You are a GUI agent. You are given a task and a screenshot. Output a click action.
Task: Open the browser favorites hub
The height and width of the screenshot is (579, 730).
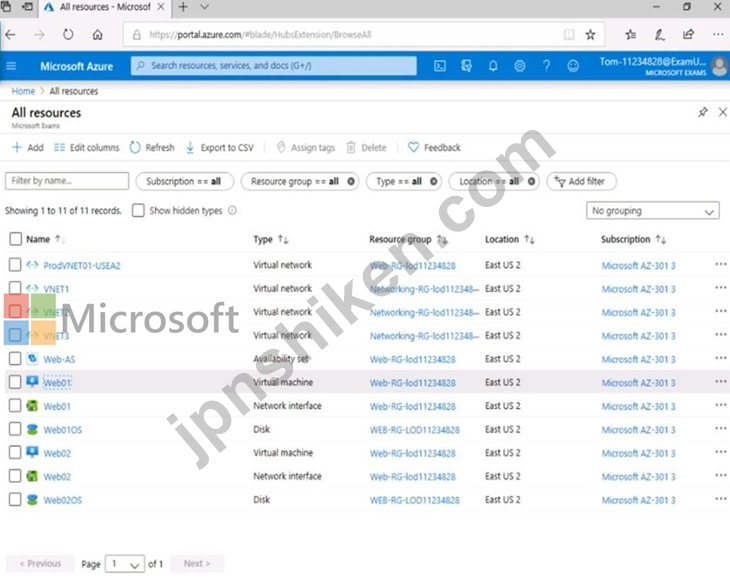point(630,34)
